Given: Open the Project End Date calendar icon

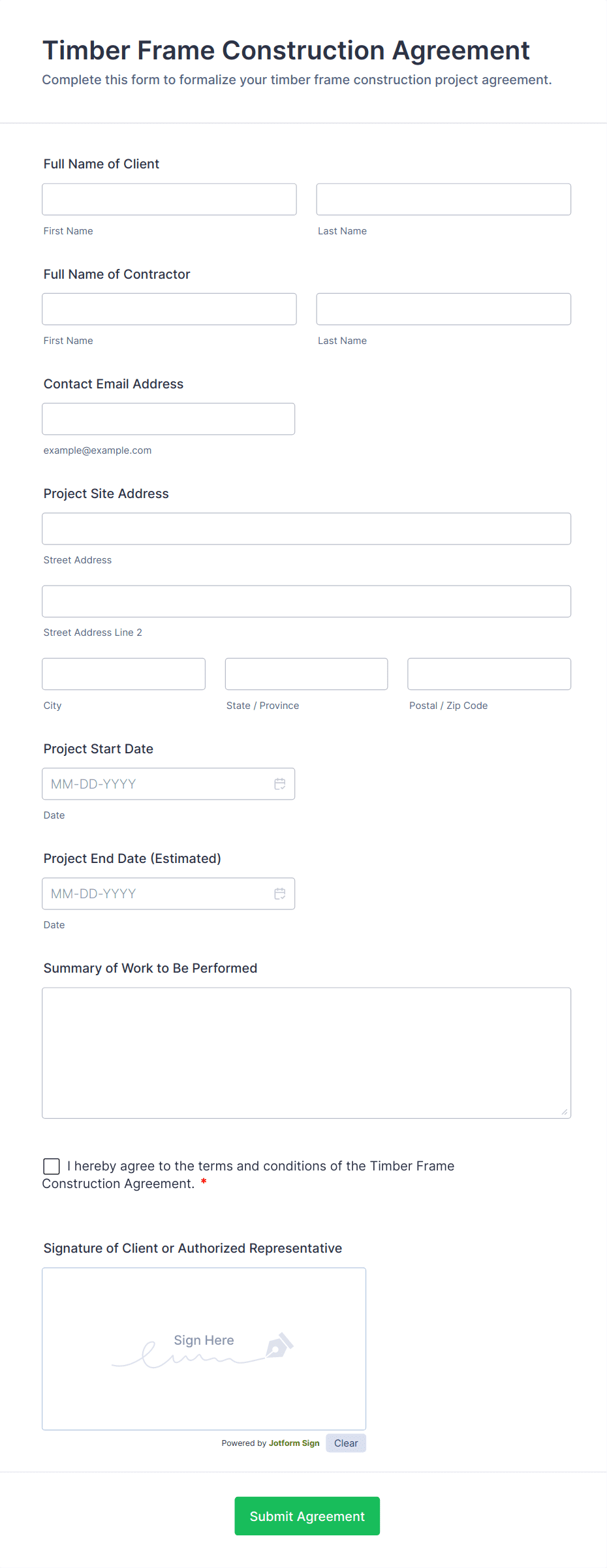Looking at the screenshot, I should [x=279, y=893].
